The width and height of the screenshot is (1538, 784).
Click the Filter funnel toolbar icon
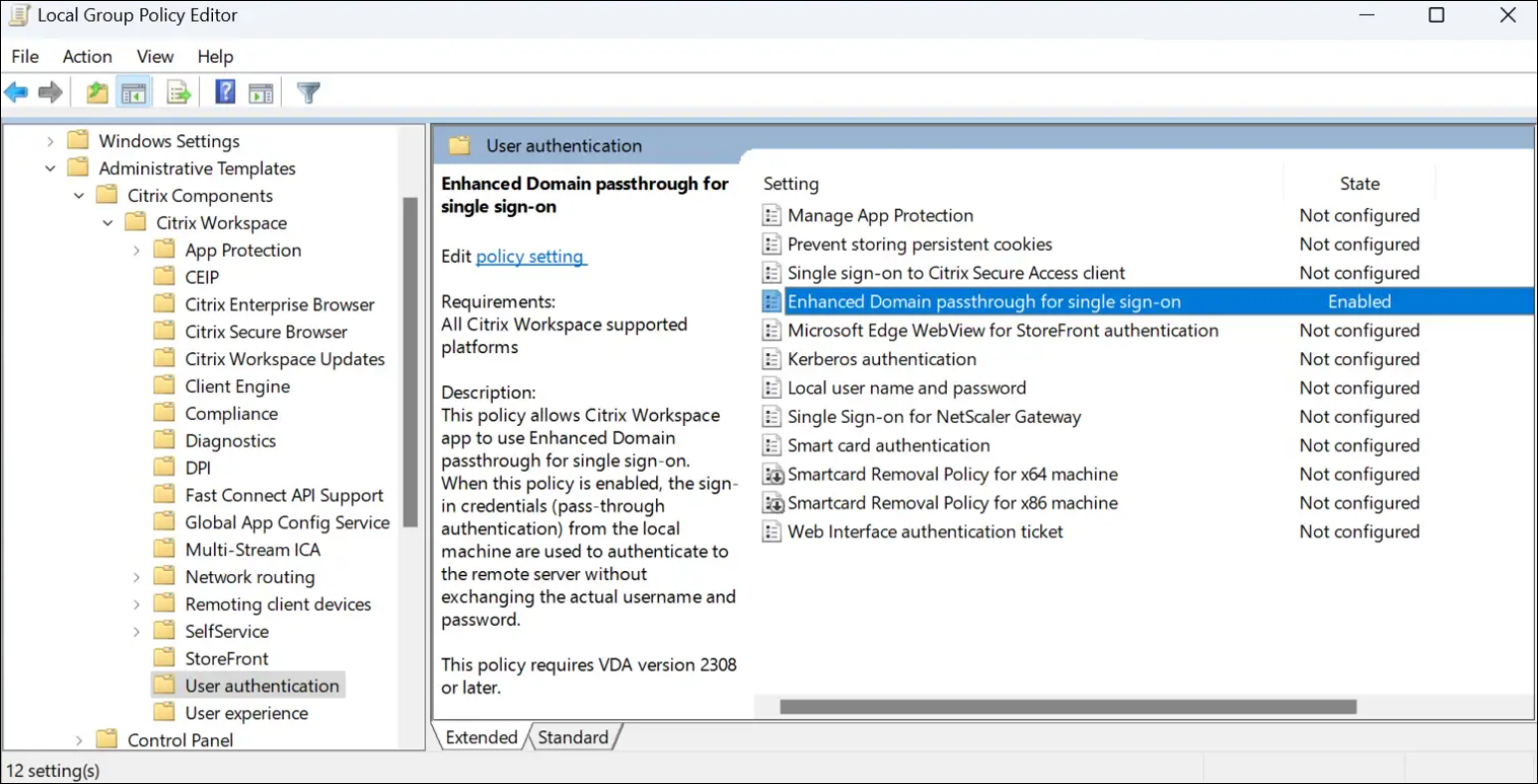point(309,94)
